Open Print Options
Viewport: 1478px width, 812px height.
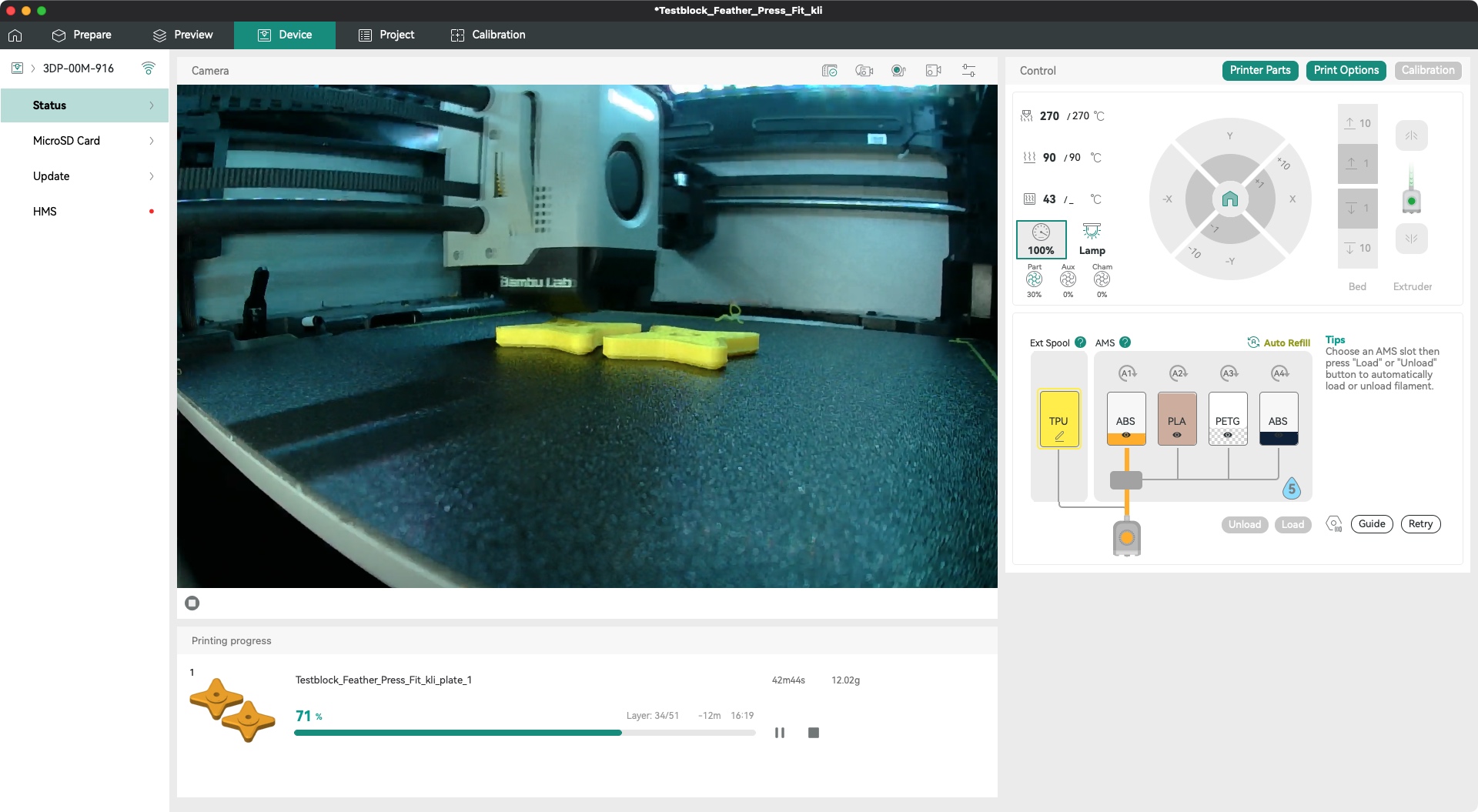(1346, 70)
